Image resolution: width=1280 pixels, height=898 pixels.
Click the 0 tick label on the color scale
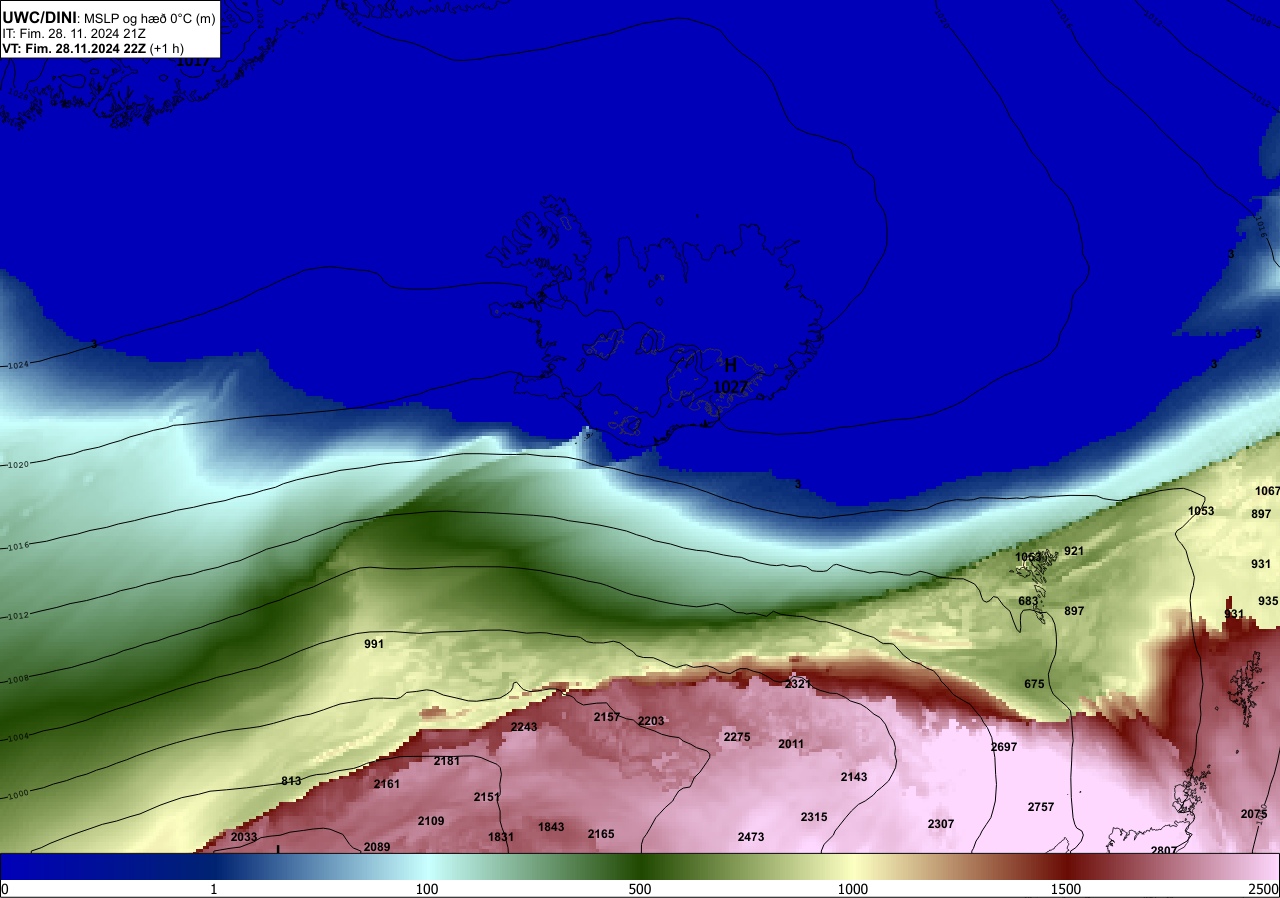click(5, 889)
